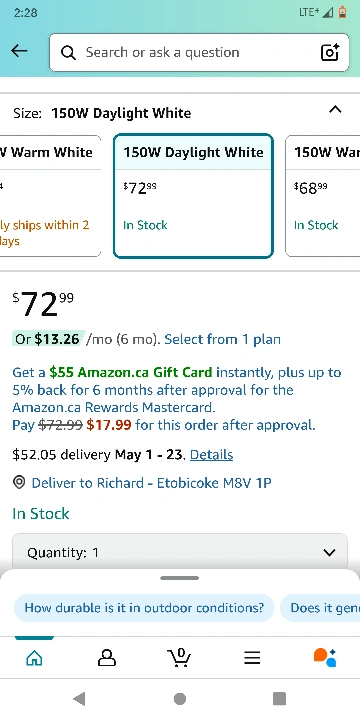The width and height of the screenshot is (360, 720).
Task: Ask How durable is it in outdoor conditions
Action: (144, 608)
